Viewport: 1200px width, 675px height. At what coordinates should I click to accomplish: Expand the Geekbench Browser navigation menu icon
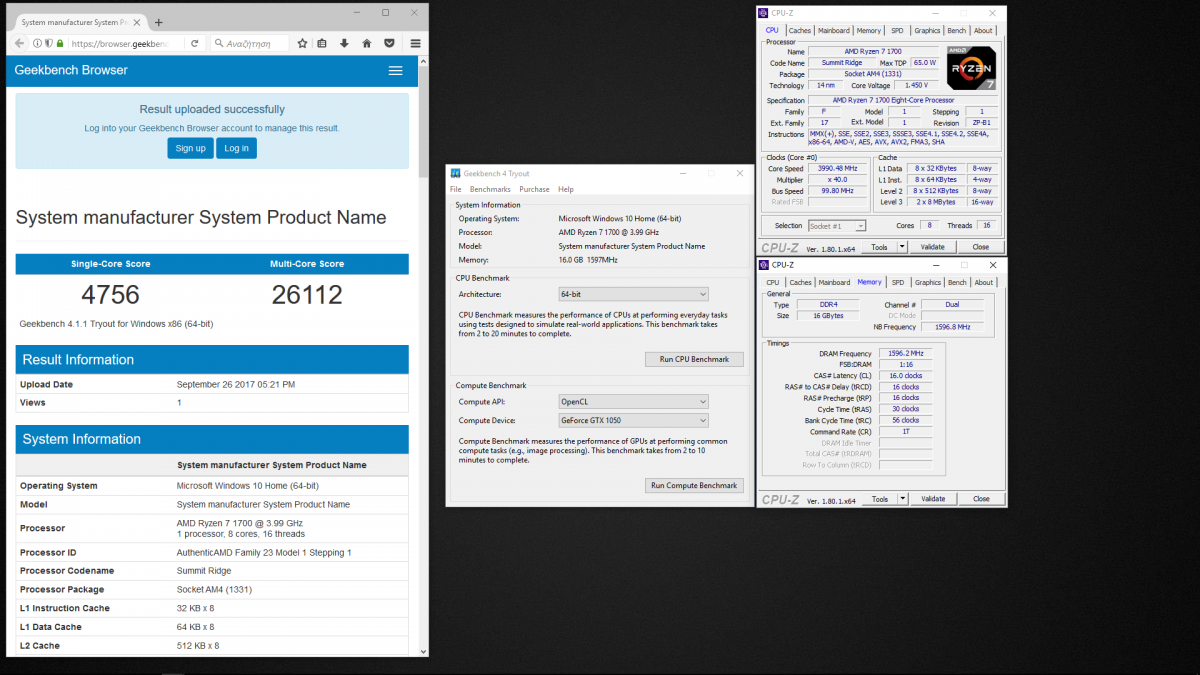pyautogui.click(x=396, y=71)
